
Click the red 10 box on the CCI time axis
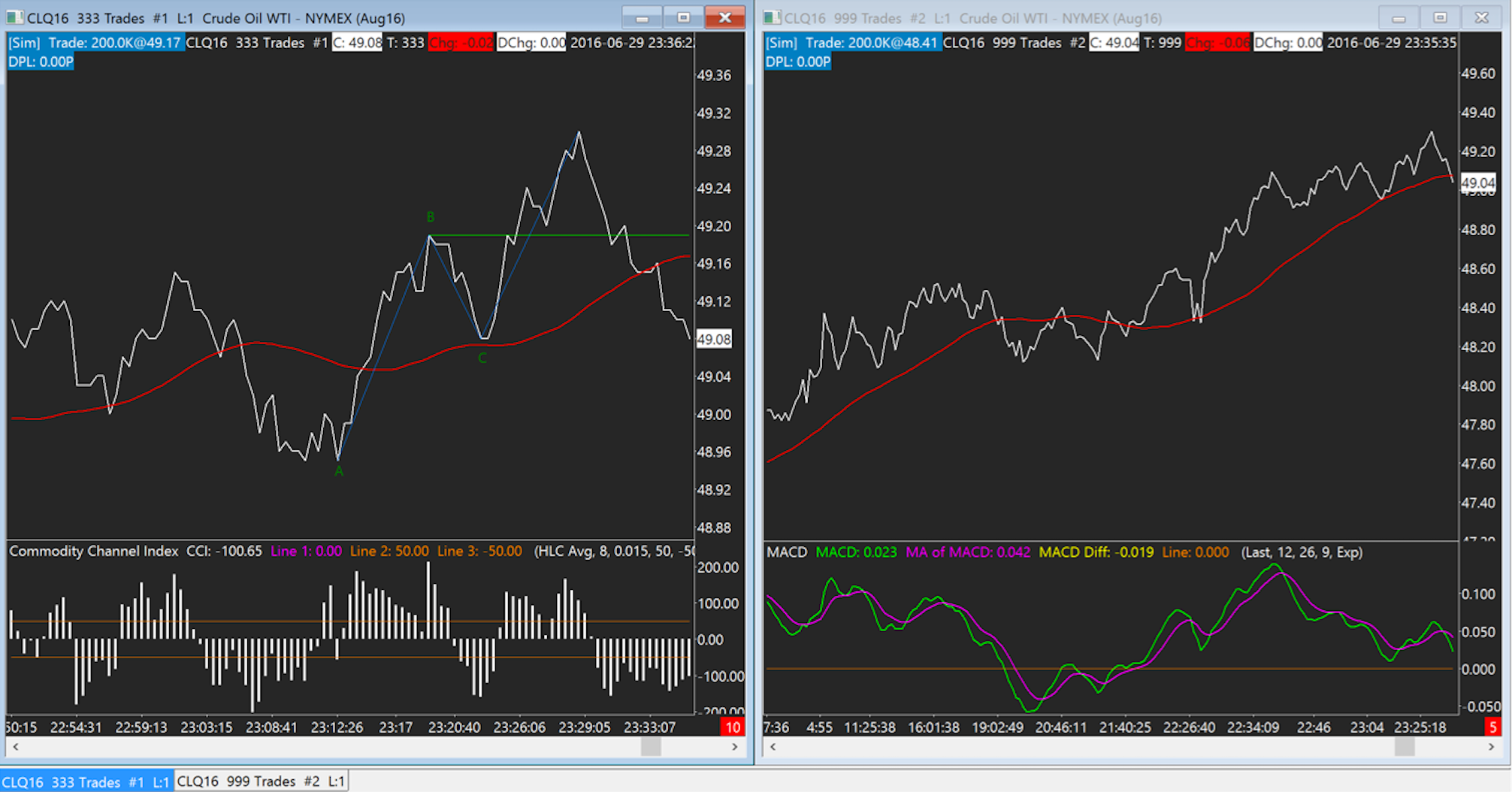click(x=732, y=727)
